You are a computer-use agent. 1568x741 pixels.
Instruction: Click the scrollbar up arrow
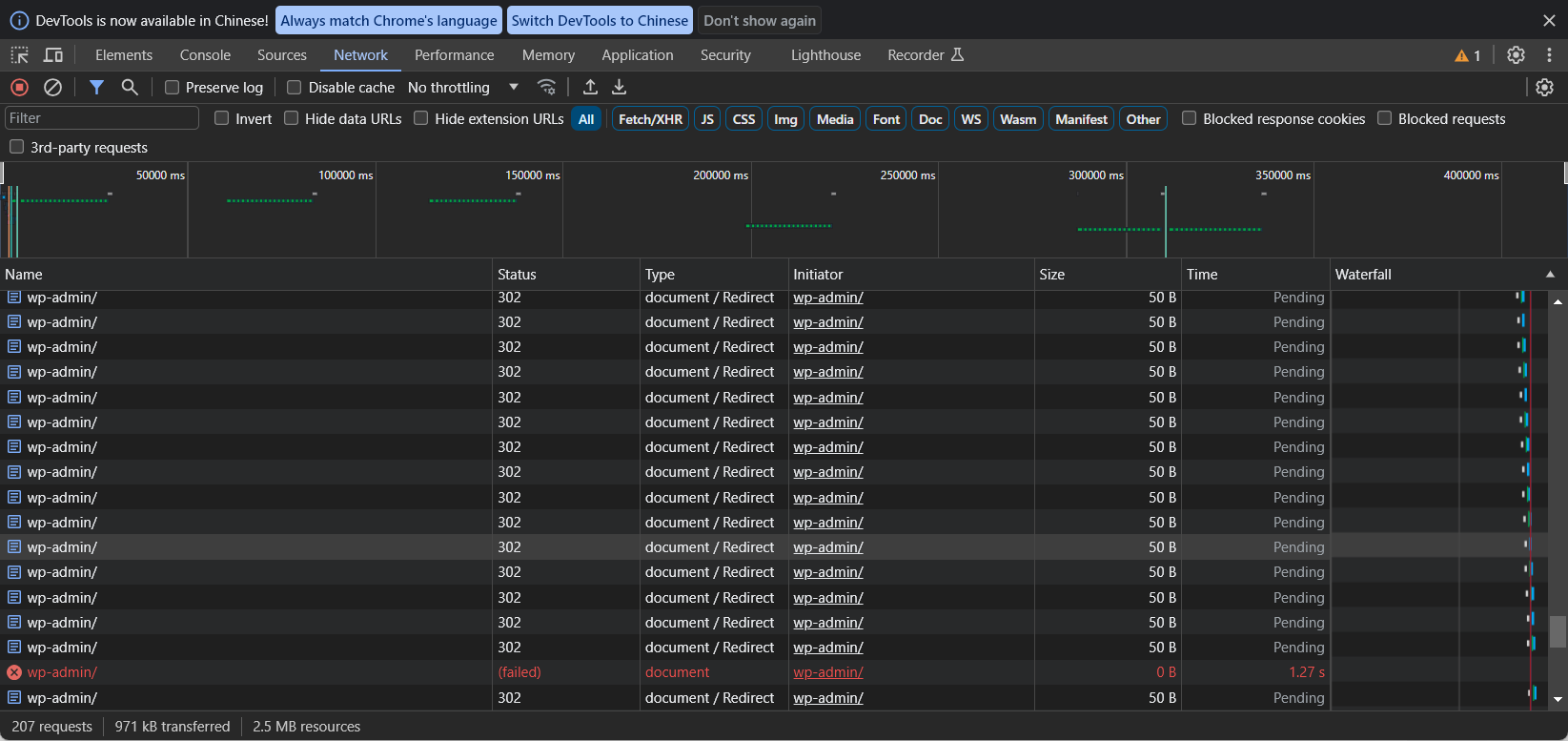(x=1558, y=301)
